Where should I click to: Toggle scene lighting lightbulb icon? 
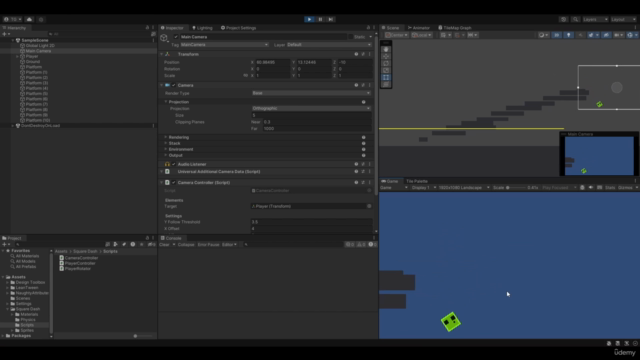click(x=569, y=35)
